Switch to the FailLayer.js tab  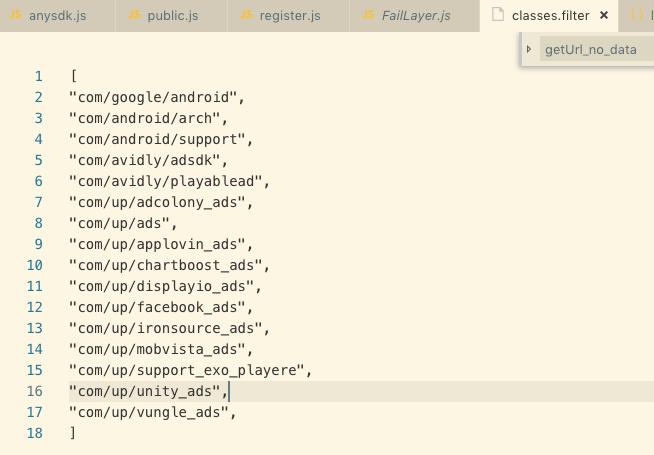pyautogui.click(x=416, y=16)
